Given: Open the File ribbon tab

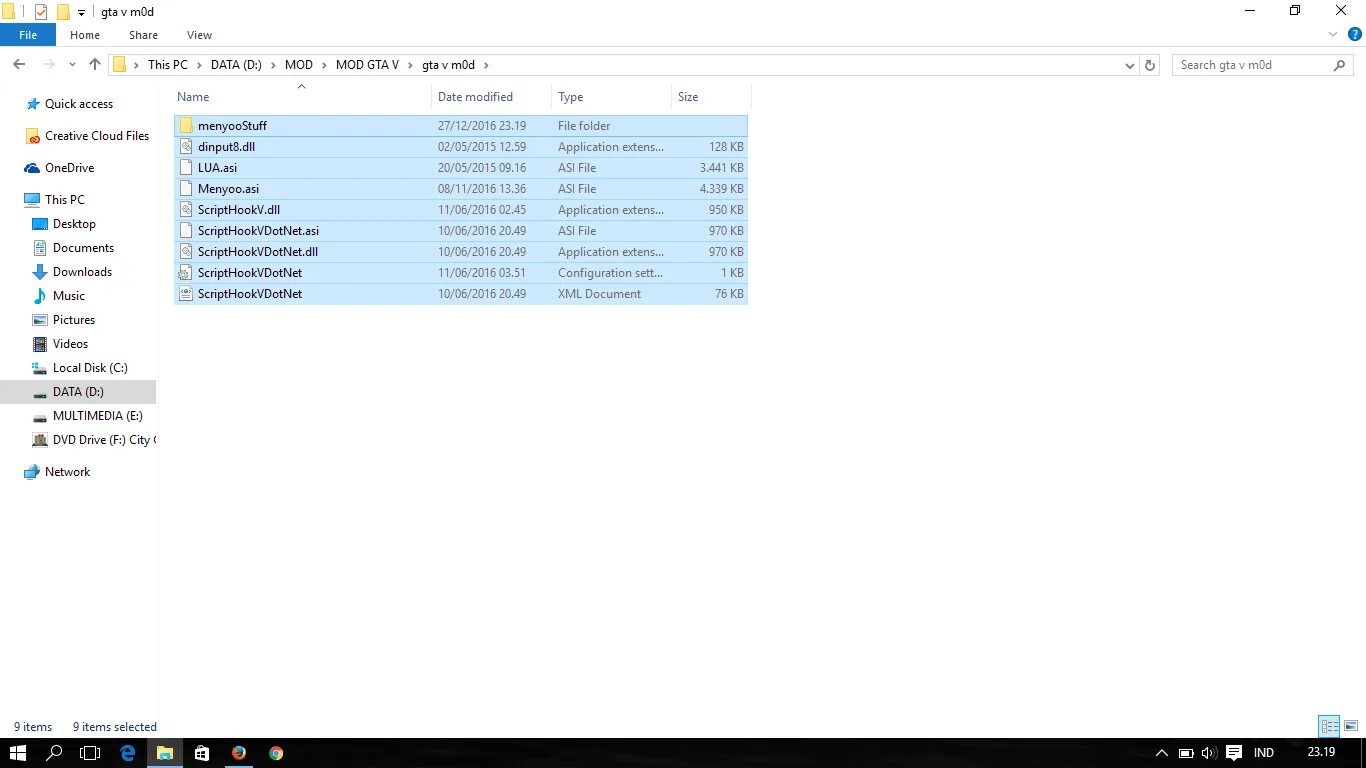Looking at the screenshot, I should [28, 35].
